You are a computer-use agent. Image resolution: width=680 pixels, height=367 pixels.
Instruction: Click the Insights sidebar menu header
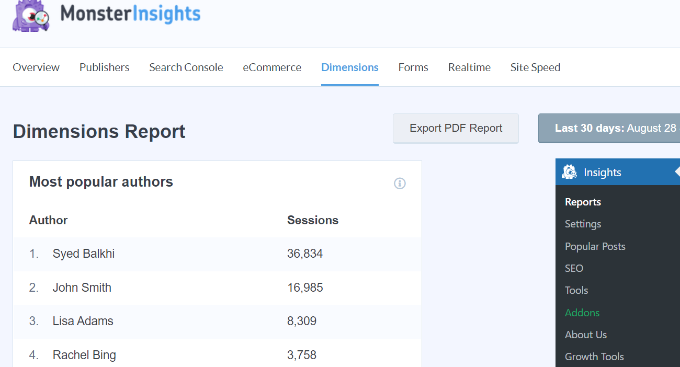click(618, 172)
